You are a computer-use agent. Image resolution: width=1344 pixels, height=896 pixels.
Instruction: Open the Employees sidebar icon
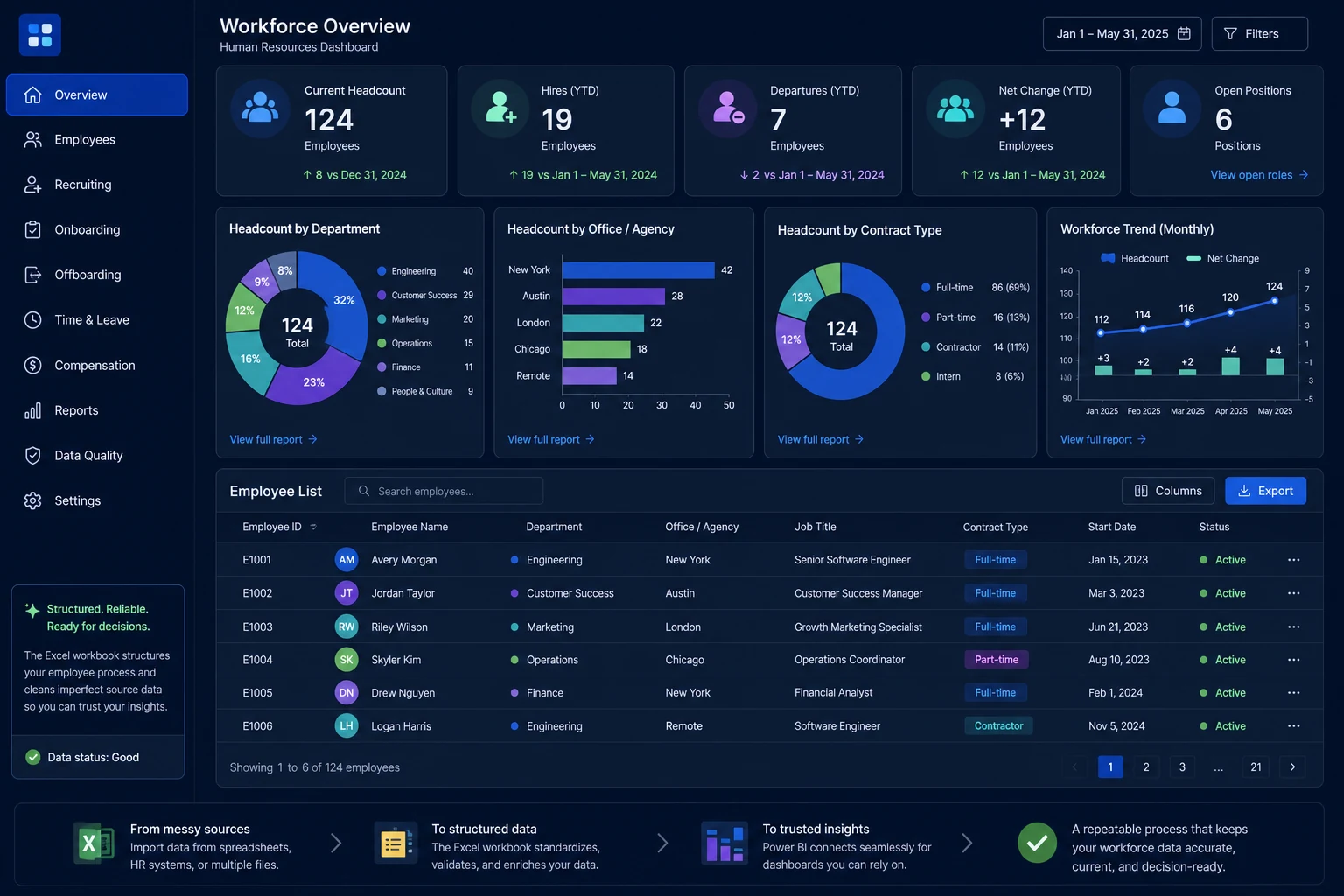[x=32, y=139]
